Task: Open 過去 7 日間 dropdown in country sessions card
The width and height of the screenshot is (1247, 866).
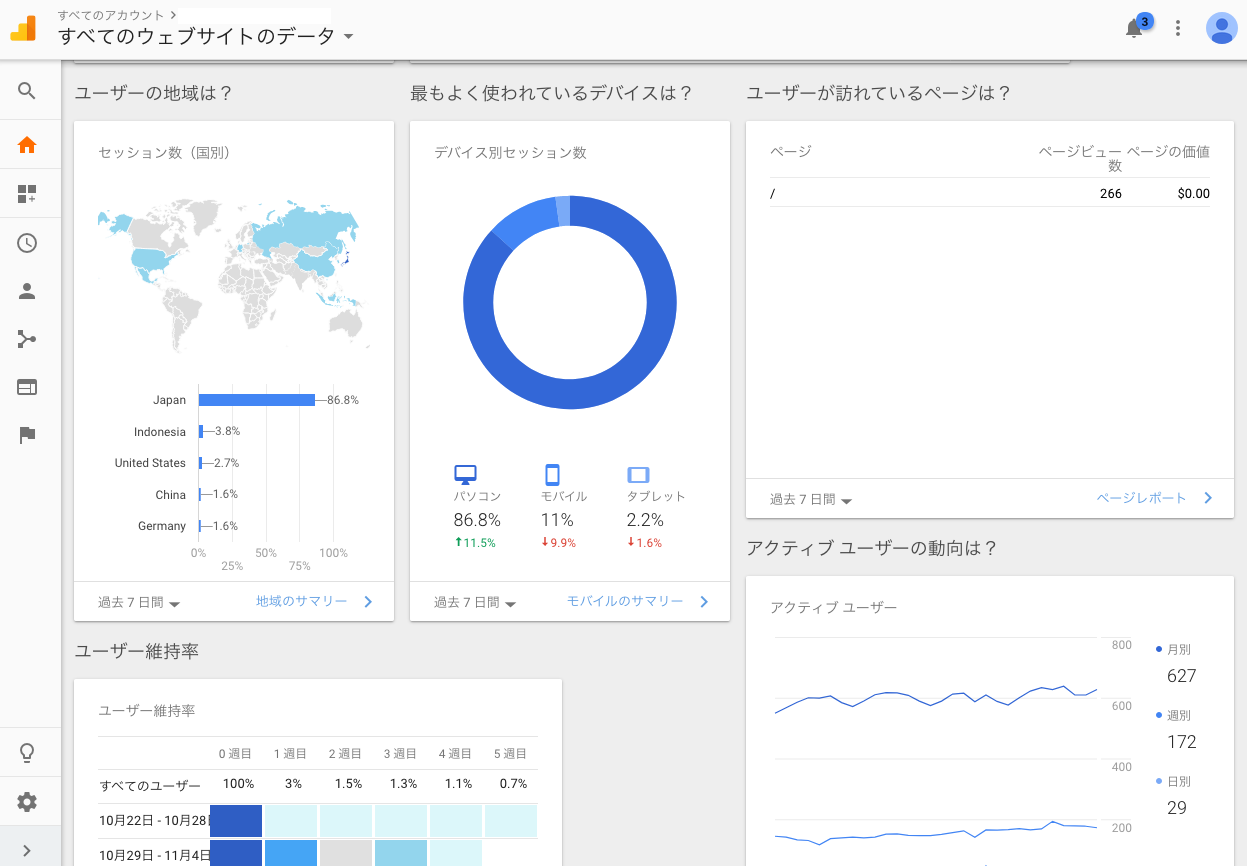Action: tap(139, 603)
